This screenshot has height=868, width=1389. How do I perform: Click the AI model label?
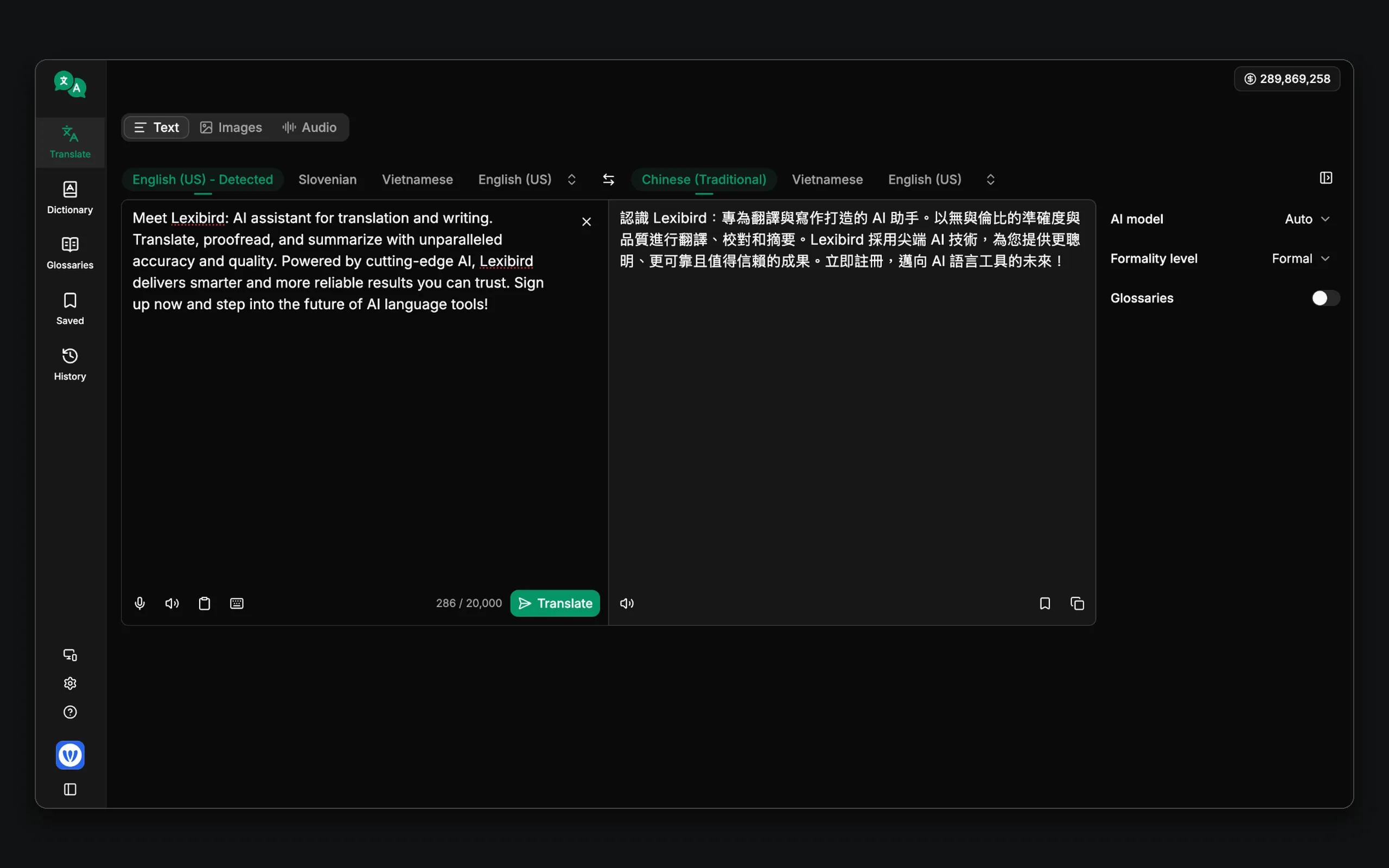(x=1137, y=219)
